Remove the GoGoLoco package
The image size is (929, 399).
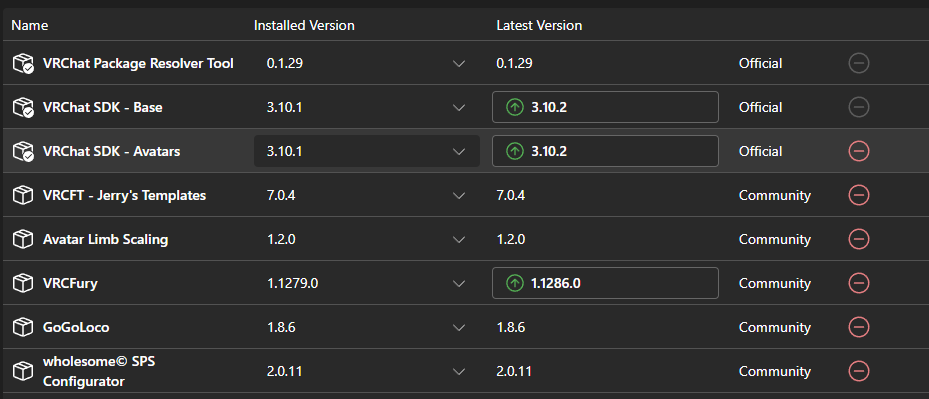coord(858,327)
